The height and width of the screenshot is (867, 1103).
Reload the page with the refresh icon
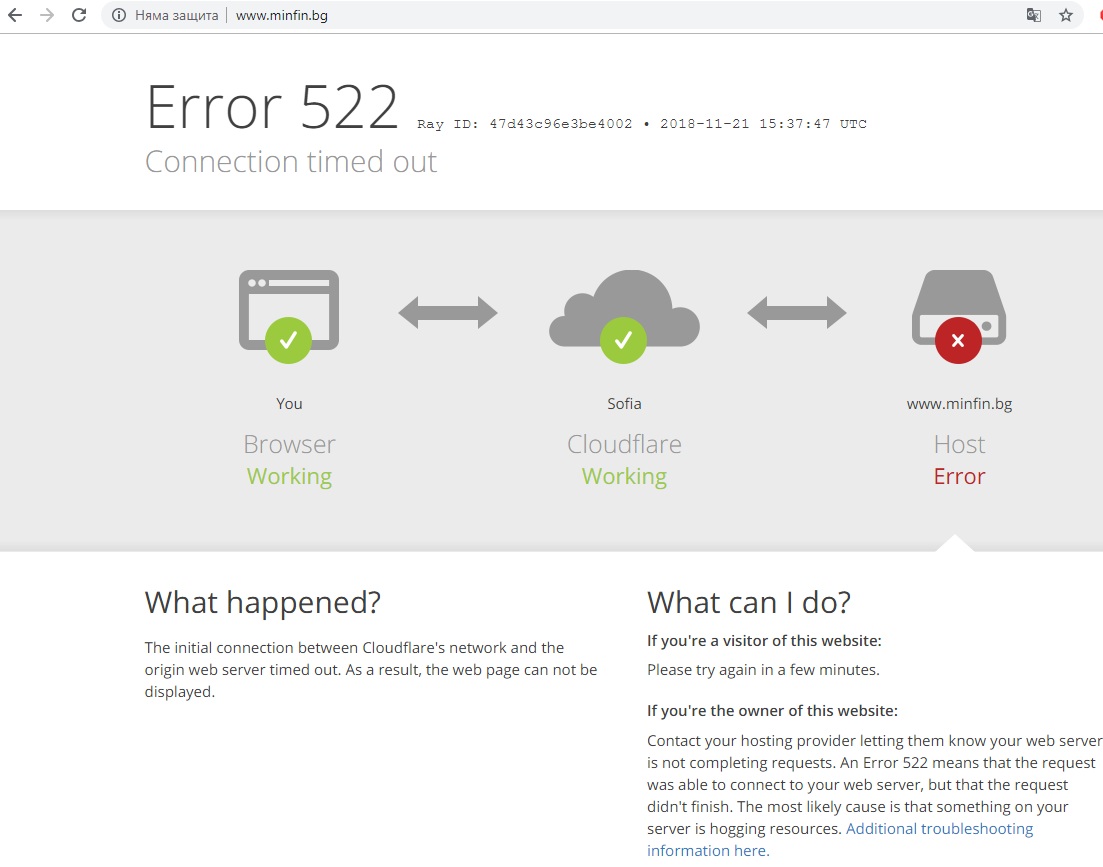coord(79,15)
